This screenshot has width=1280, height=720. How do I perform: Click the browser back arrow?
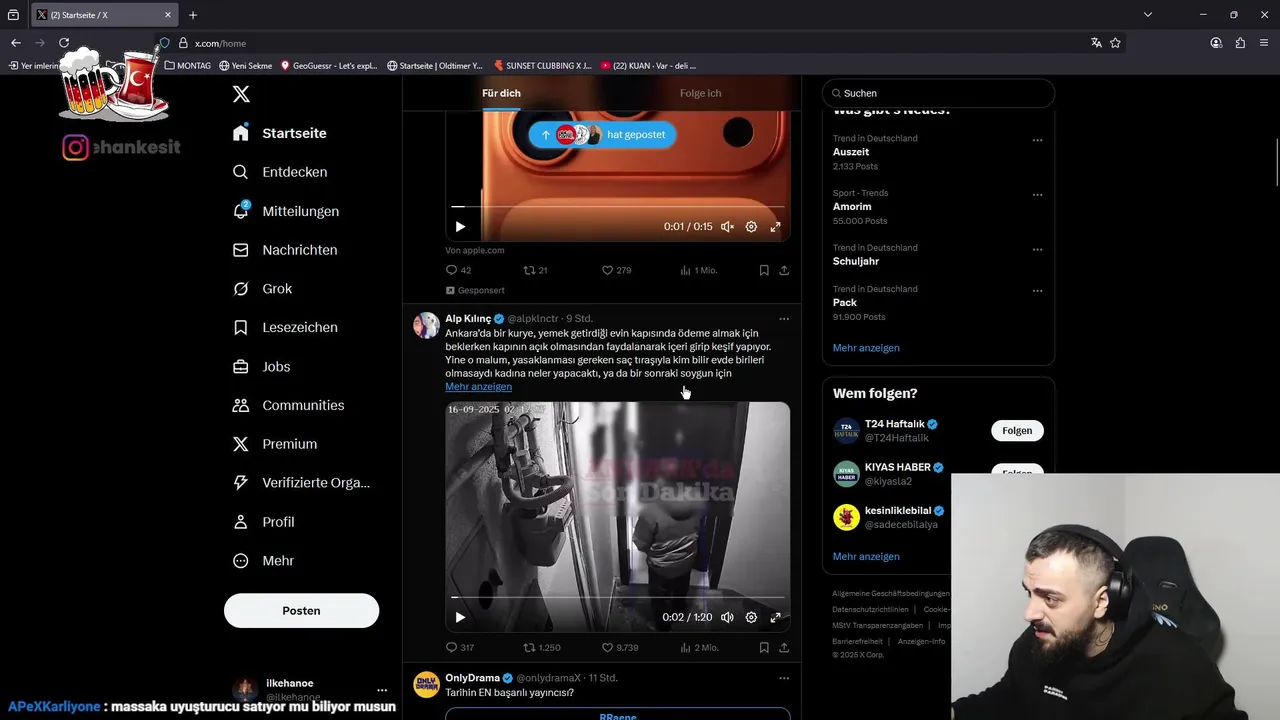coord(15,43)
